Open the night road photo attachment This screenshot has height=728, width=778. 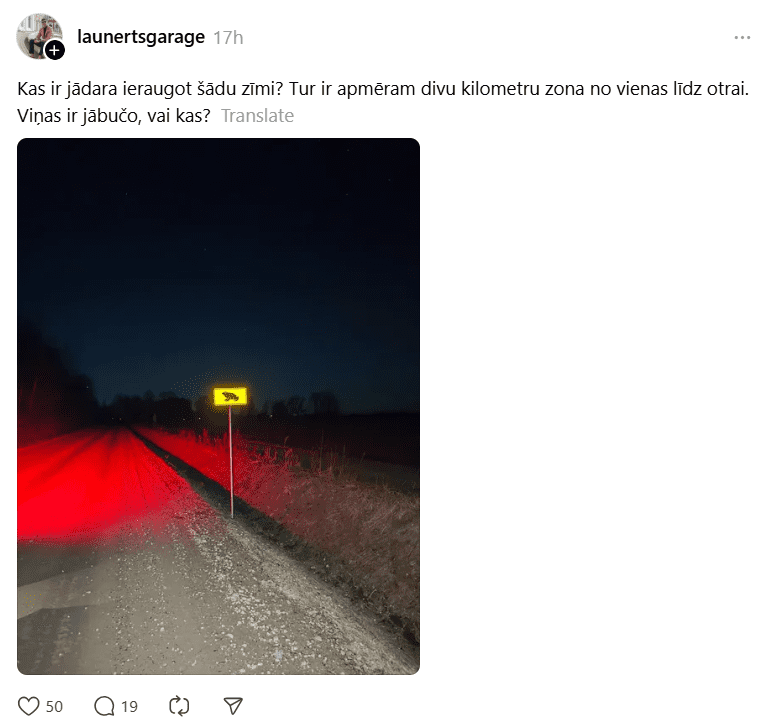[218, 406]
